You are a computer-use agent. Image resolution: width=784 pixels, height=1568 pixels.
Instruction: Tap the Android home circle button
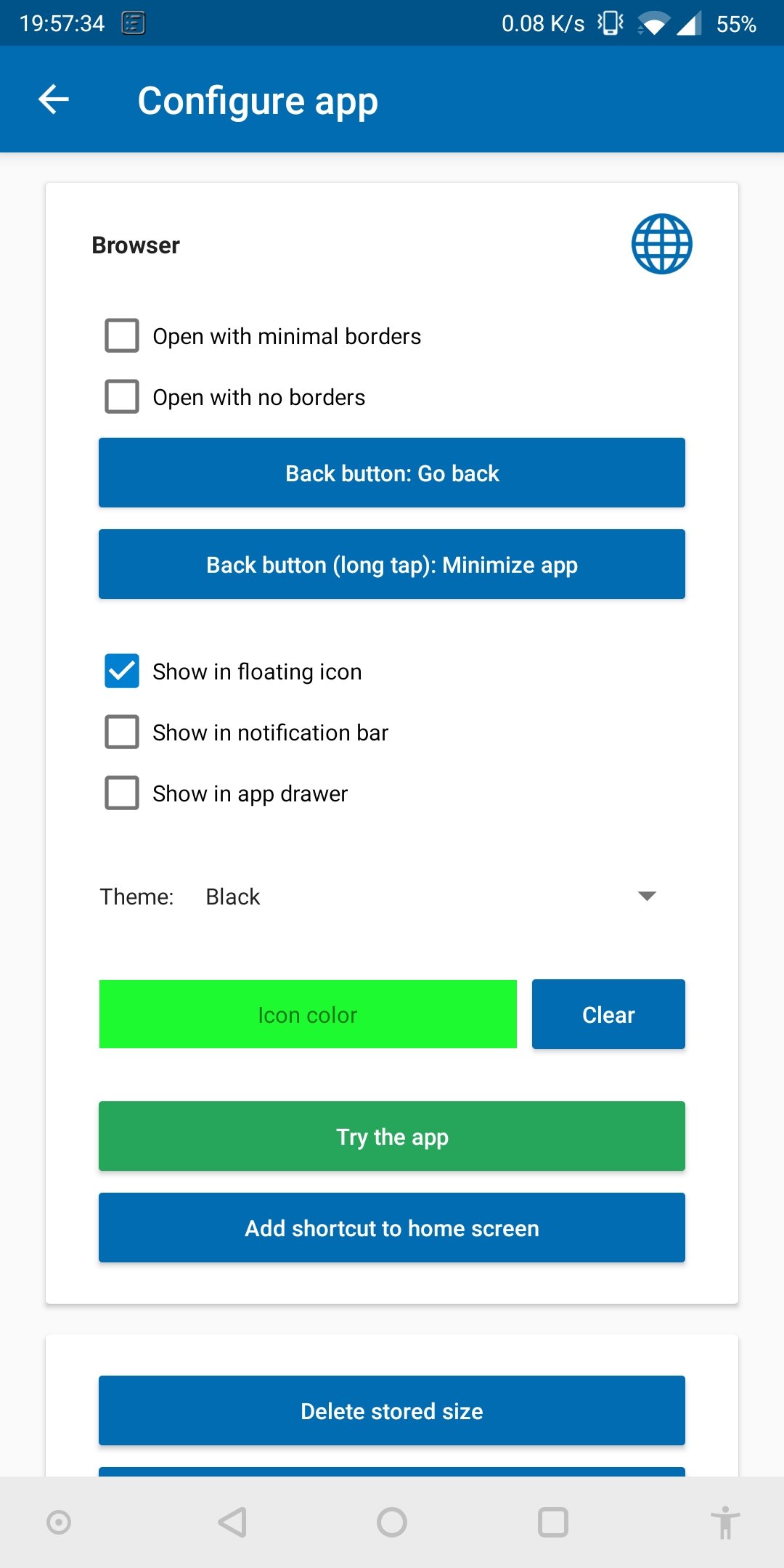coord(392,1522)
